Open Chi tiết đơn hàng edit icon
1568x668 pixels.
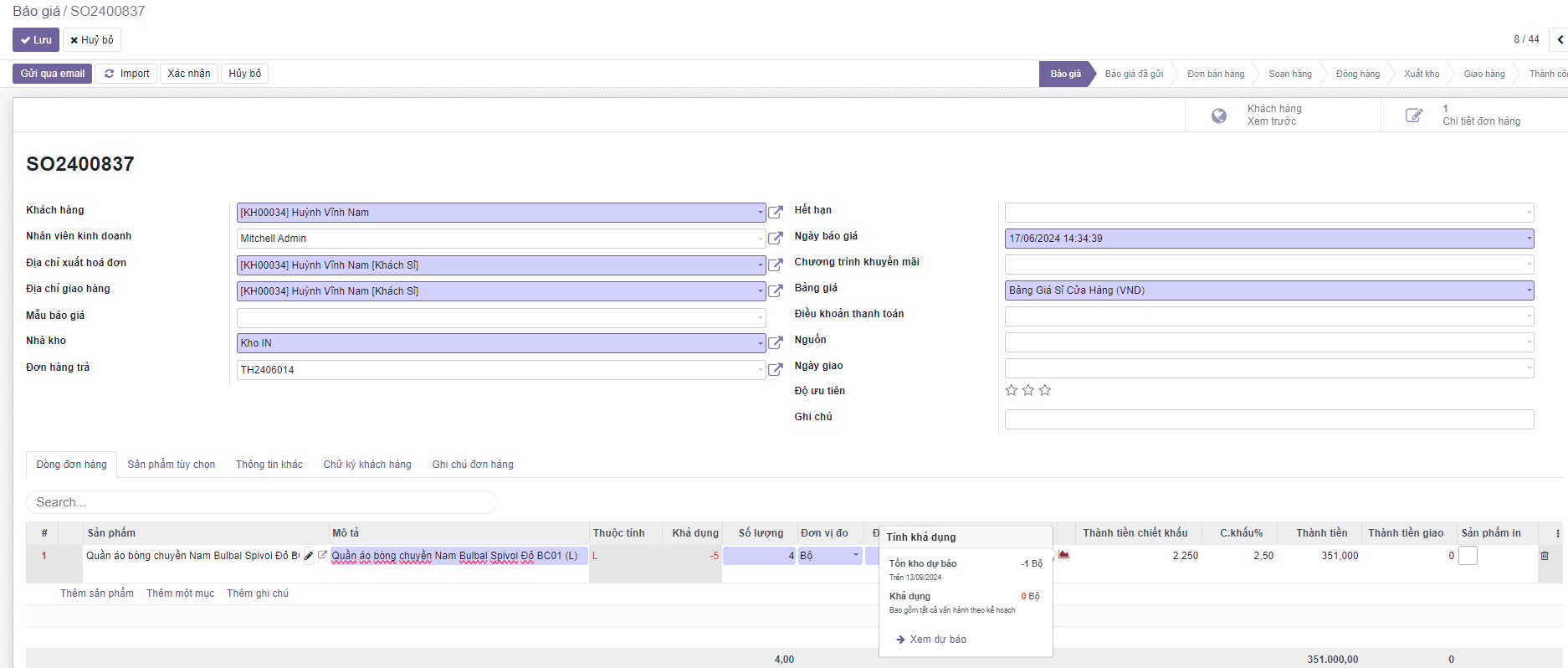coord(1413,116)
